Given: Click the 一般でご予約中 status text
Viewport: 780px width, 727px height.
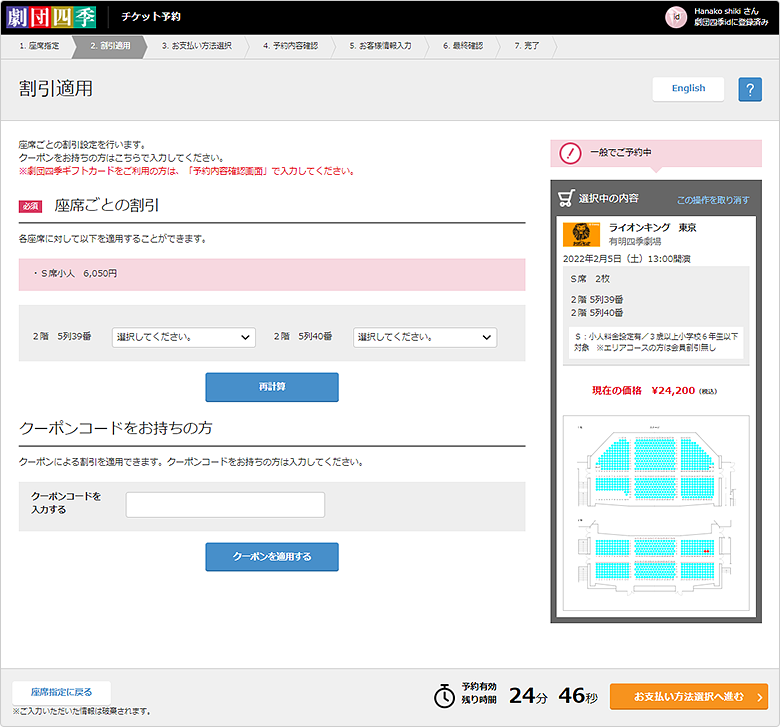Looking at the screenshot, I should 620,153.
